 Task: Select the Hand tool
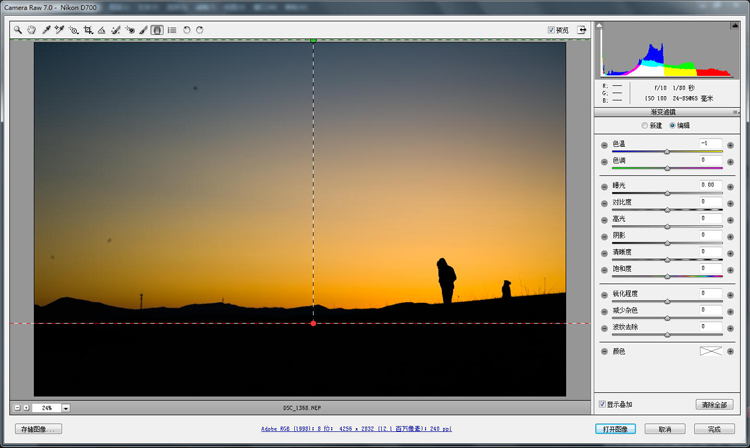tap(32, 30)
